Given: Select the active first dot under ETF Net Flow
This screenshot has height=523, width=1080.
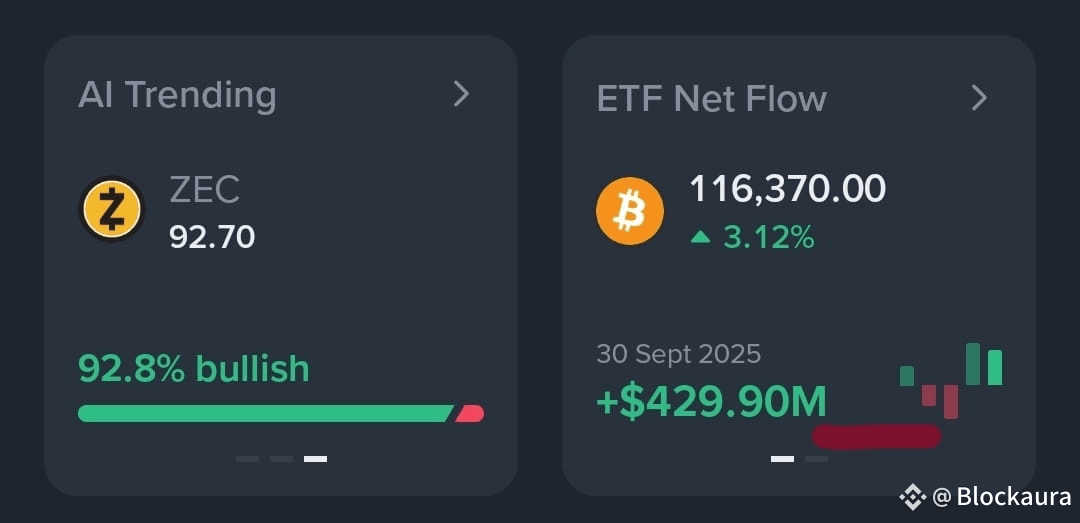Looking at the screenshot, I should [782, 459].
